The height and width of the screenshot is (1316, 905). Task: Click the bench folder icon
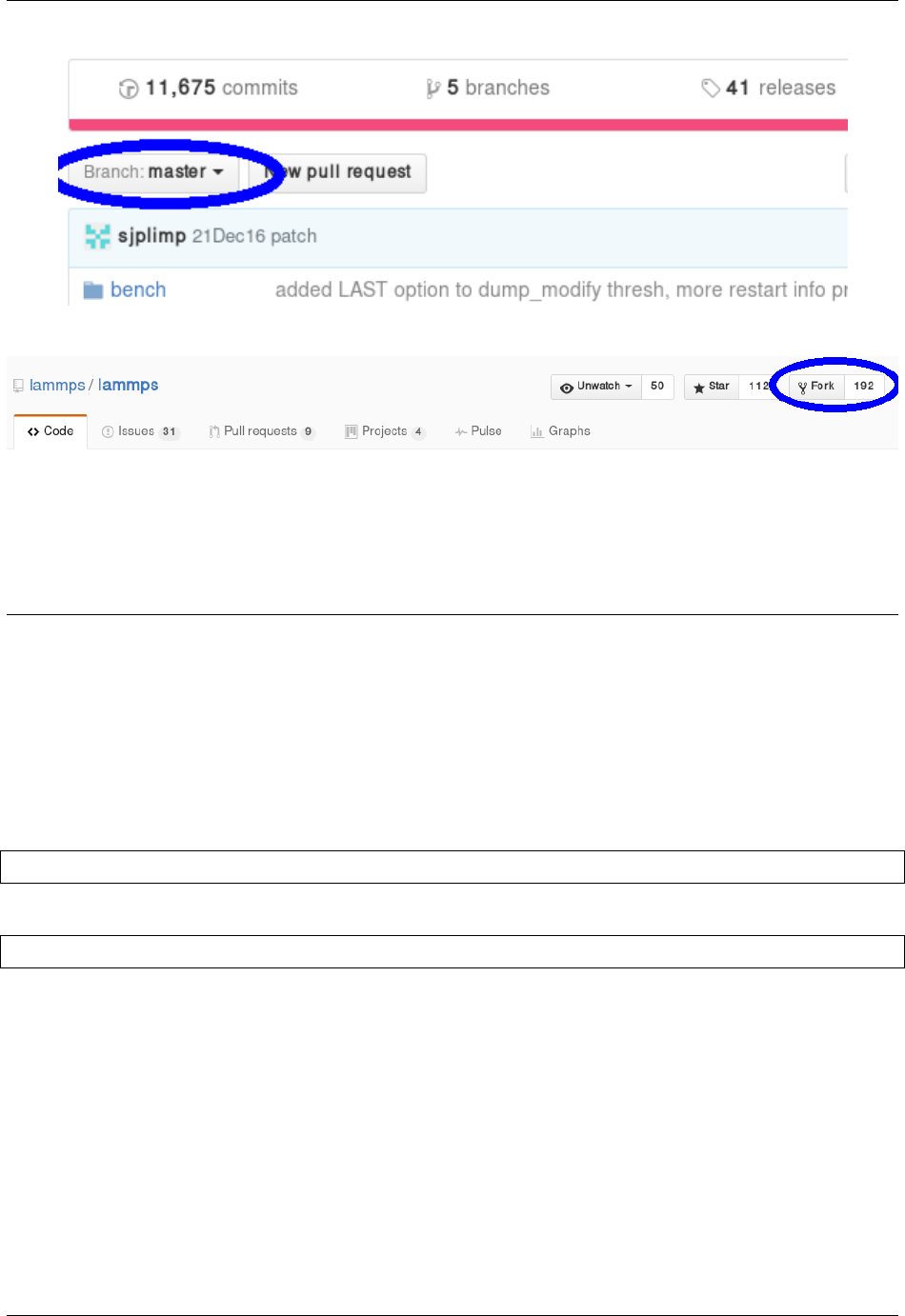click(x=93, y=290)
